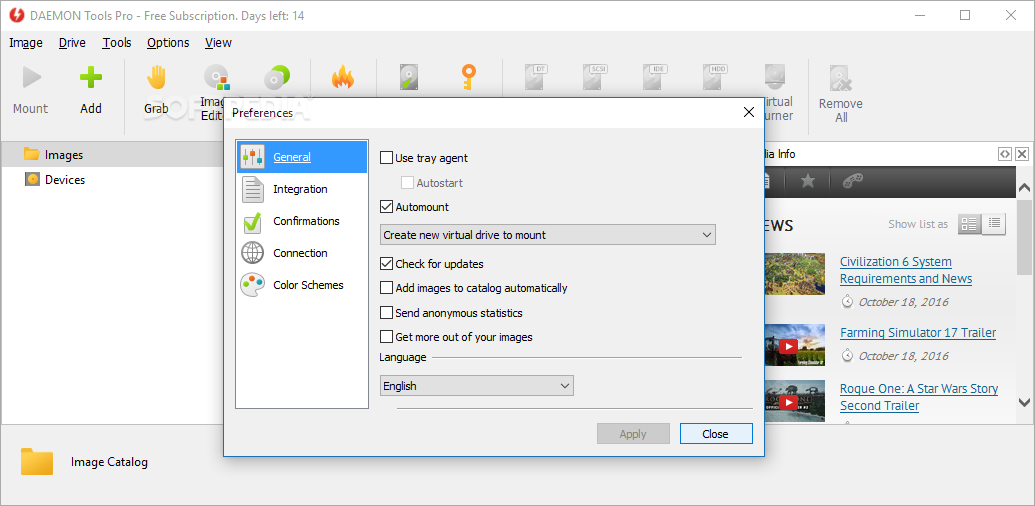This screenshot has width=1035, height=506.
Task: Uncheck the Automount checkbox
Action: click(x=387, y=207)
